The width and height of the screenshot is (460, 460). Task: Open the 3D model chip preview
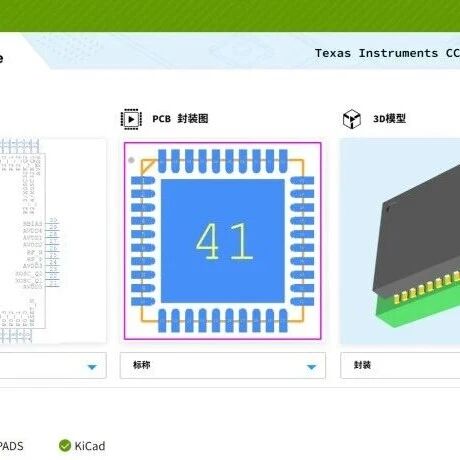tap(400, 241)
